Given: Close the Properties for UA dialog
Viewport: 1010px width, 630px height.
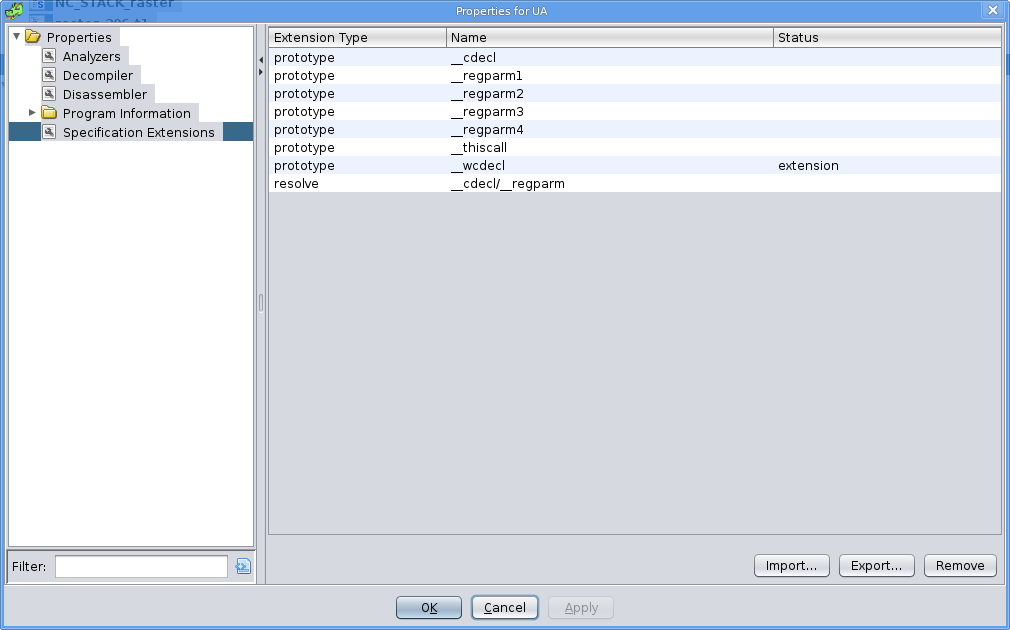Looking at the screenshot, I should [x=993, y=10].
